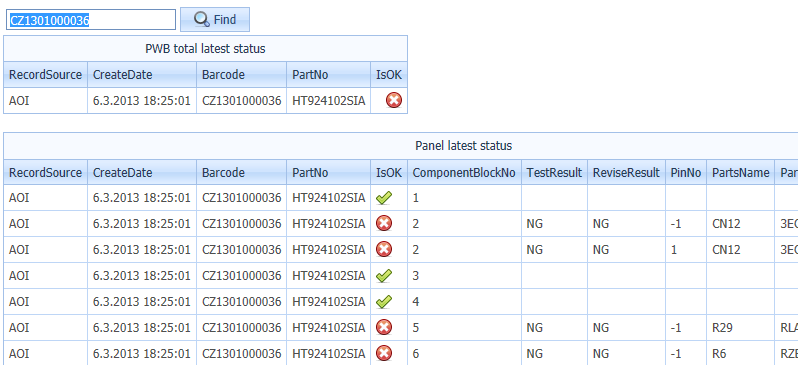Click red error icon for CN12 PinNo -1
The height and width of the screenshot is (365, 798).
(384, 223)
